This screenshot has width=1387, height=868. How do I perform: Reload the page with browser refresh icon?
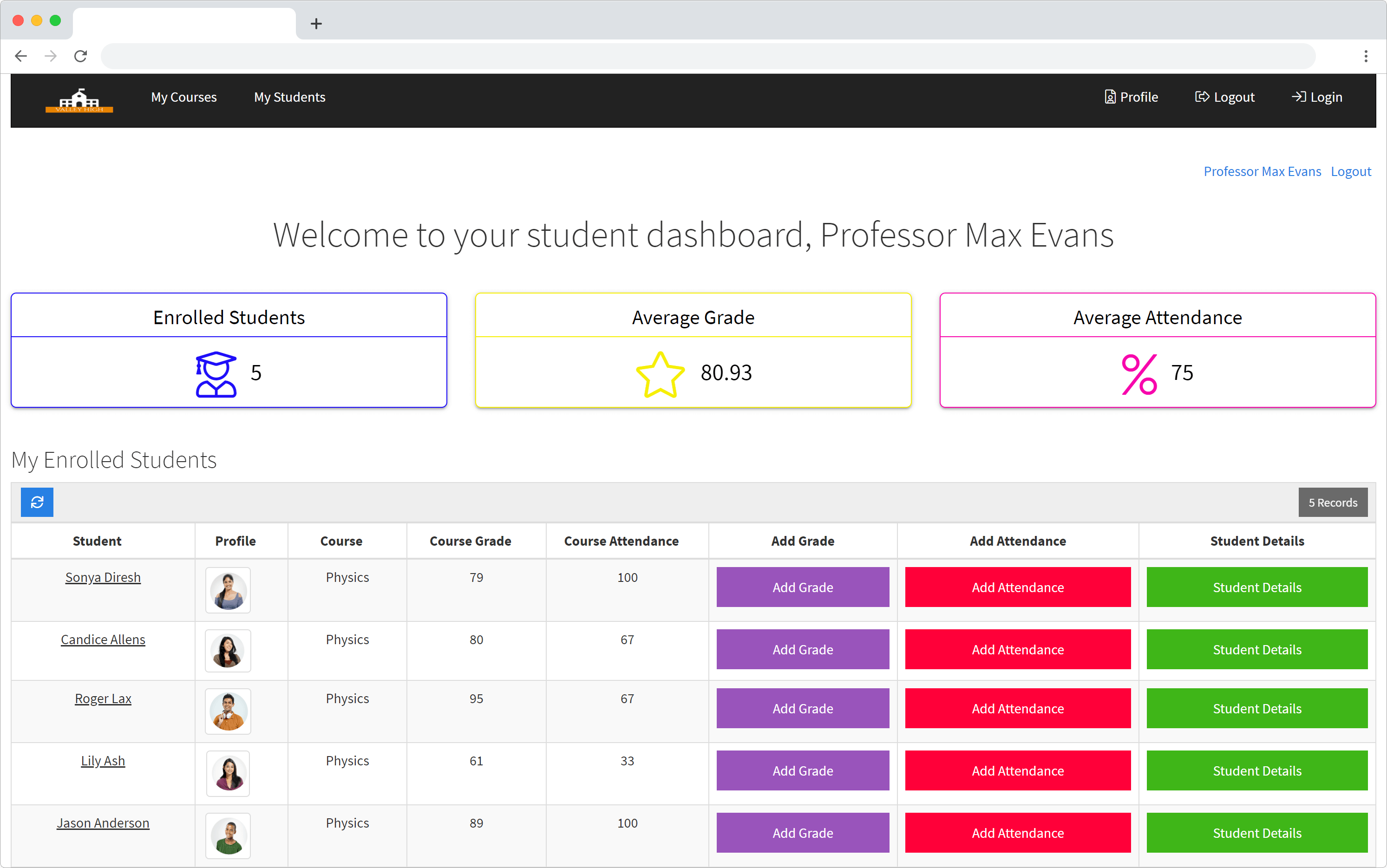(x=80, y=56)
